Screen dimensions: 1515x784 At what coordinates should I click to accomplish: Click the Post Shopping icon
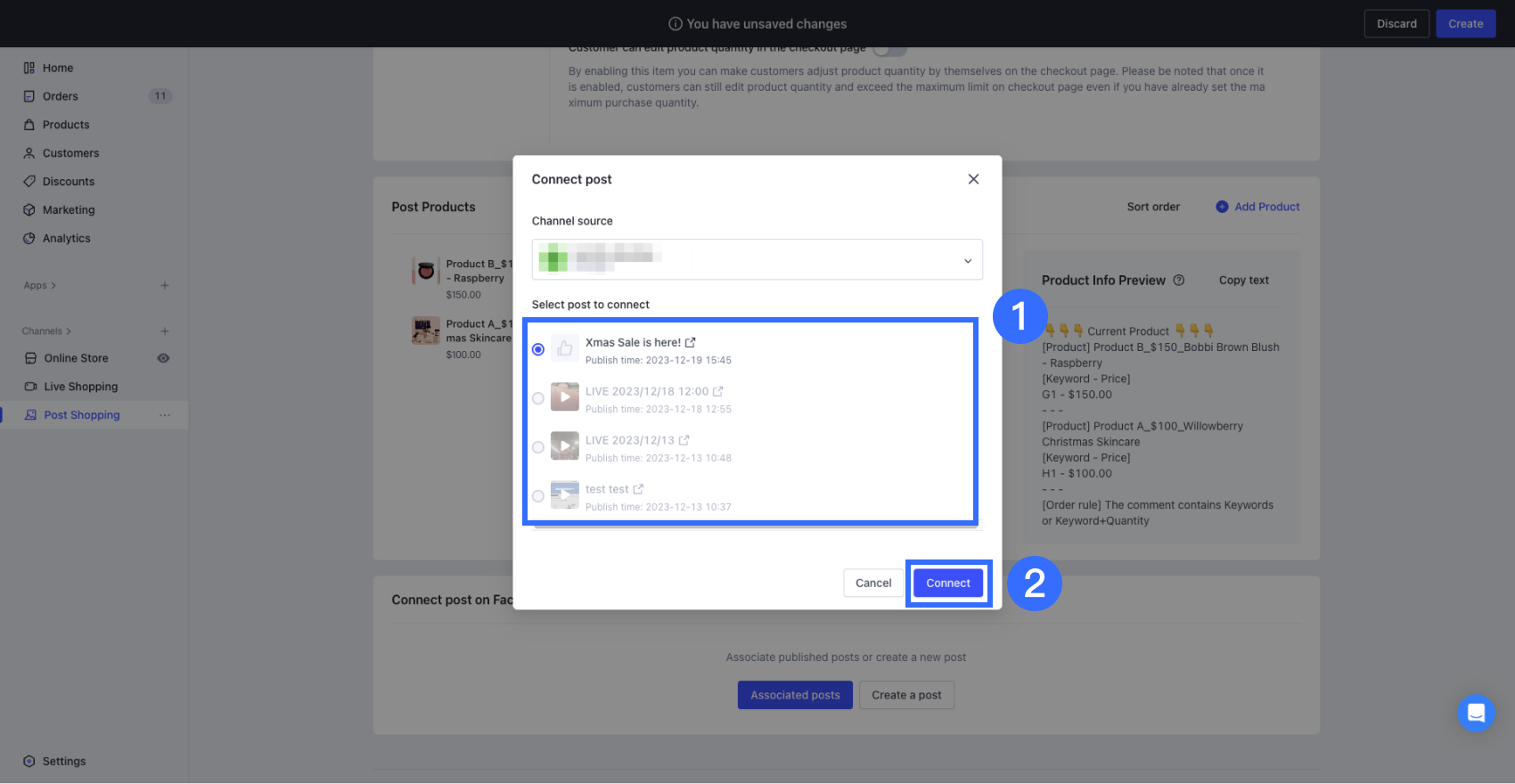(x=31, y=415)
